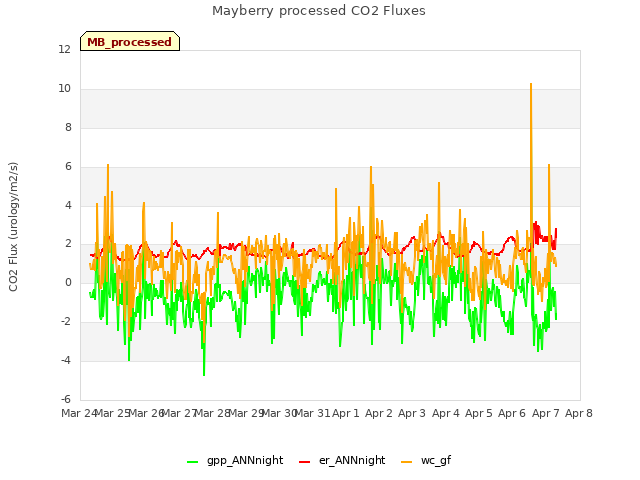This screenshot has height=480, width=640.
Task: Click the x-axis label Apr 1
Action: tap(346, 413)
